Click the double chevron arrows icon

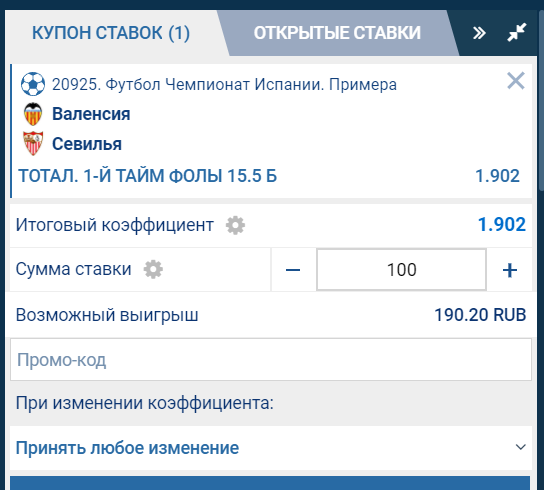(479, 33)
